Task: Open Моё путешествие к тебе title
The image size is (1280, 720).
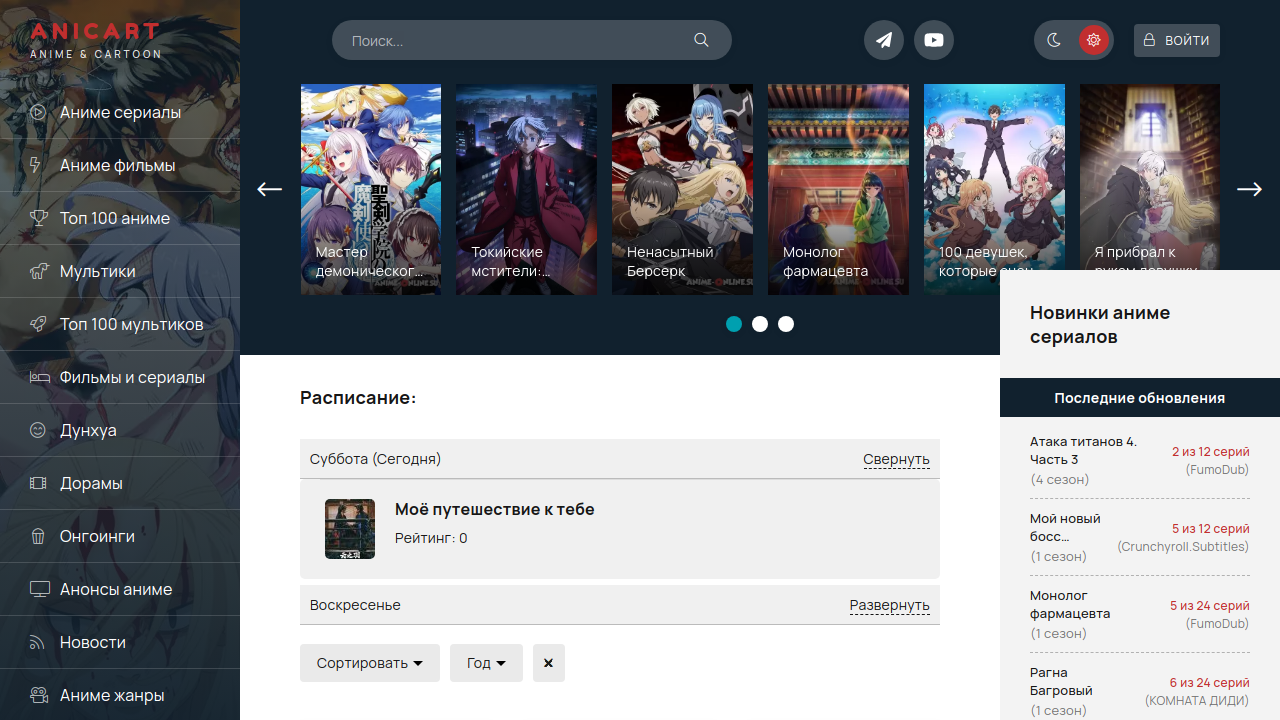Action: pos(495,509)
